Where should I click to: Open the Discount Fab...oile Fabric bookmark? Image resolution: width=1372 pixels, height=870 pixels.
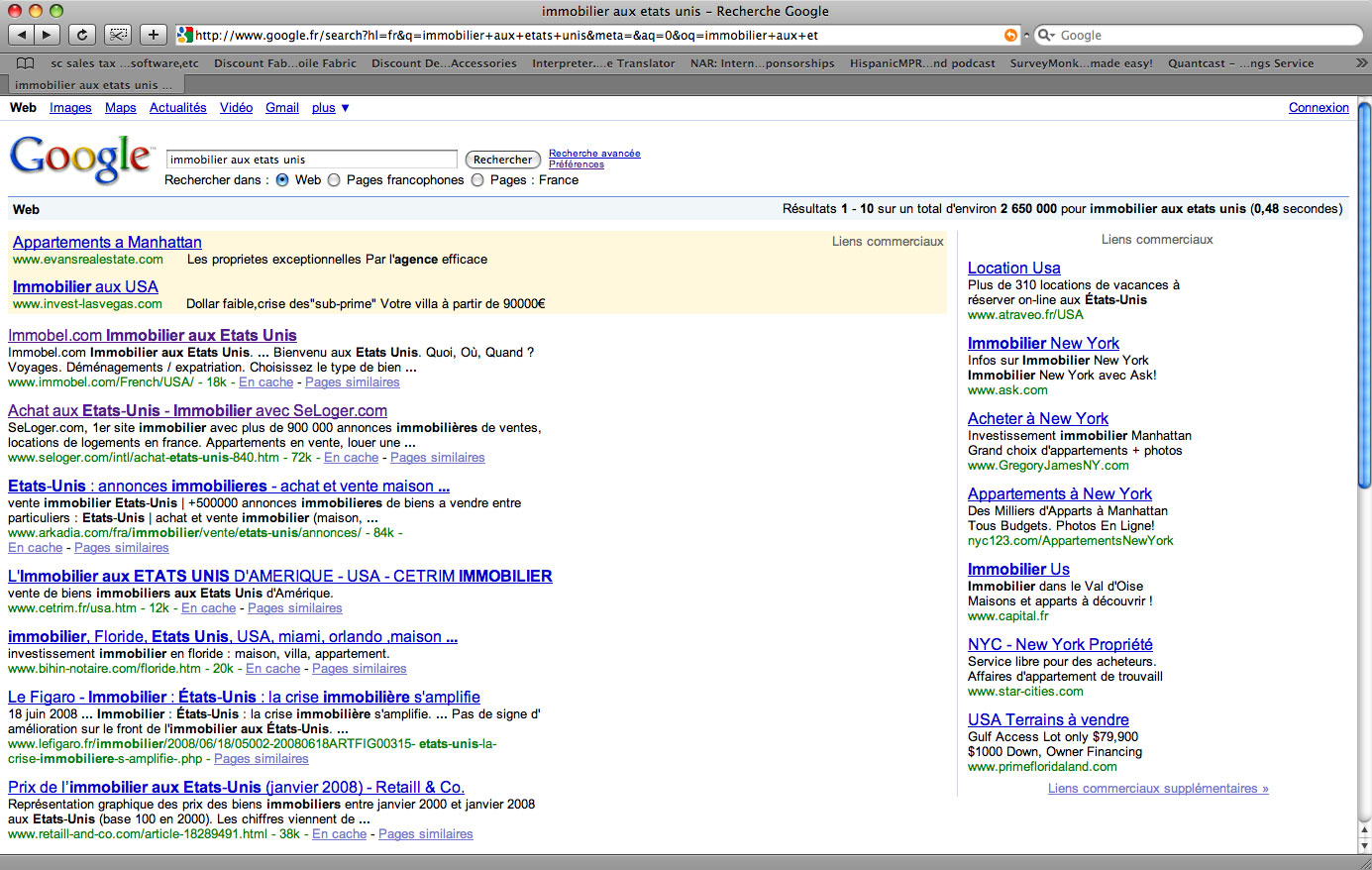coord(285,63)
